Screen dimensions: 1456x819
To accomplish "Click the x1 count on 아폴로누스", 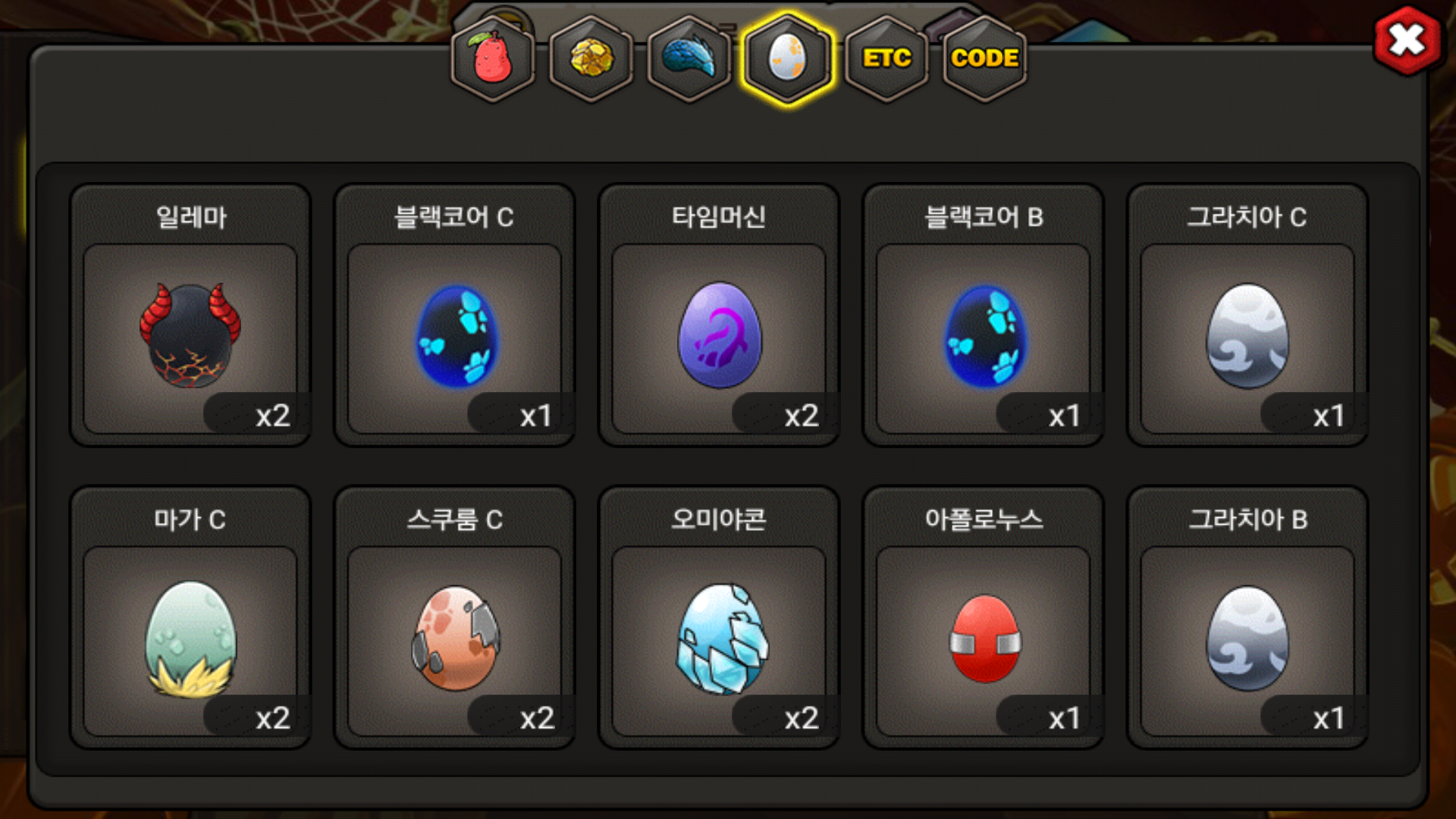I will click(x=1063, y=718).
